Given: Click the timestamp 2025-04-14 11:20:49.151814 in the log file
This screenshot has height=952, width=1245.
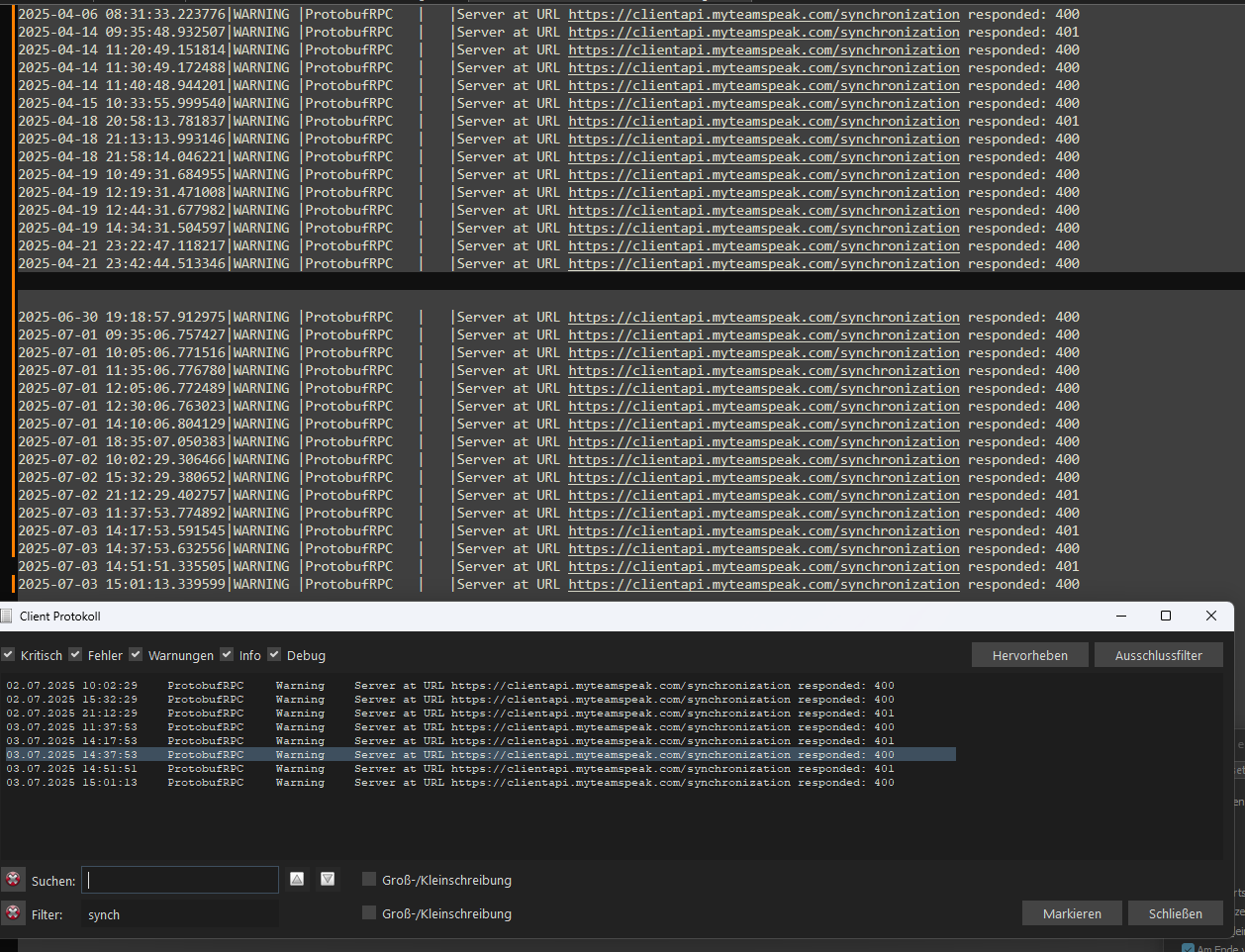Looking at the screenshot, I should pyautogui.click(x=122, y=50).
